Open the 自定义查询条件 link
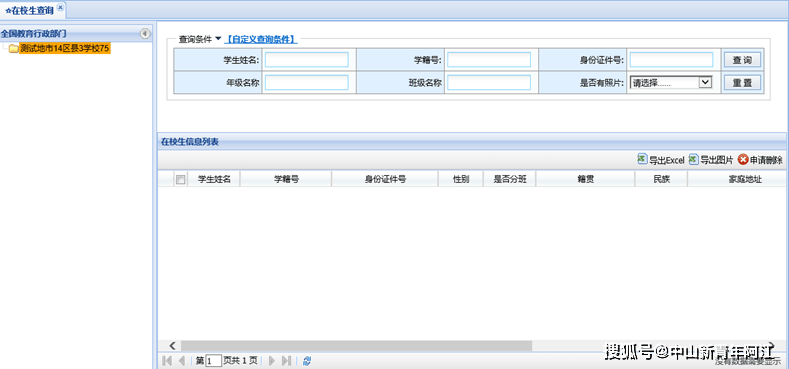 [261, 39]
